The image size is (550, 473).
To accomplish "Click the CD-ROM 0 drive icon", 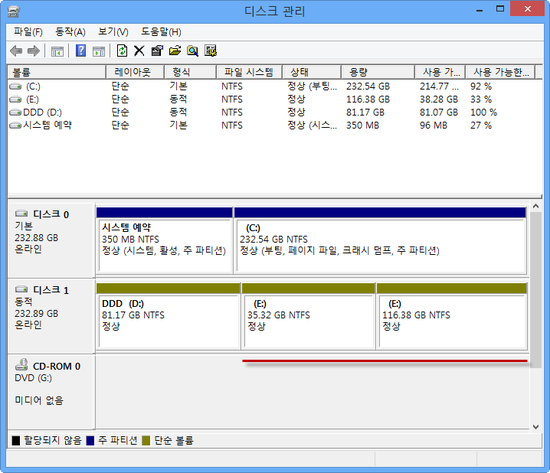I will tap(21, 365).
